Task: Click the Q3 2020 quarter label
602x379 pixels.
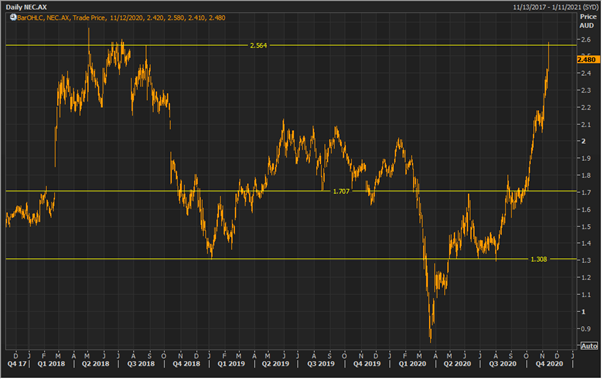Action: point(502,364)
